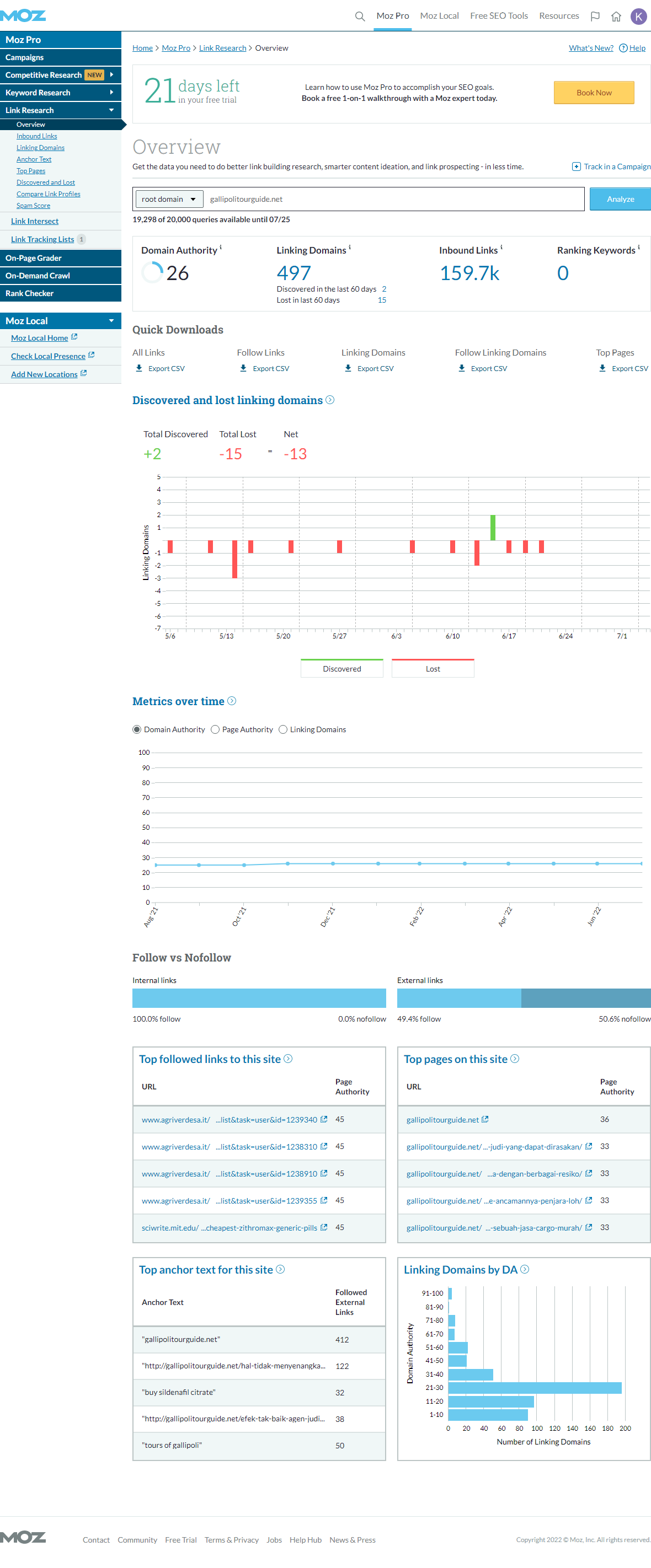Select the Domain Authority radio button
Viewport: 651px width, 1568px height.
[137, 729]
